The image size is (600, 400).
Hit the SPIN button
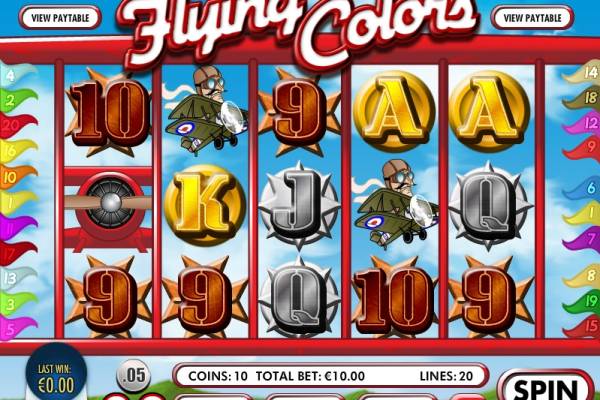pos(546,387)
